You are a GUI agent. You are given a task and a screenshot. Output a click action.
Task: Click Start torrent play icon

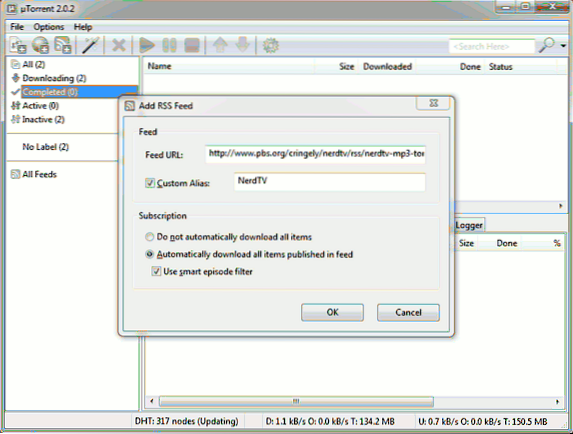147,45
